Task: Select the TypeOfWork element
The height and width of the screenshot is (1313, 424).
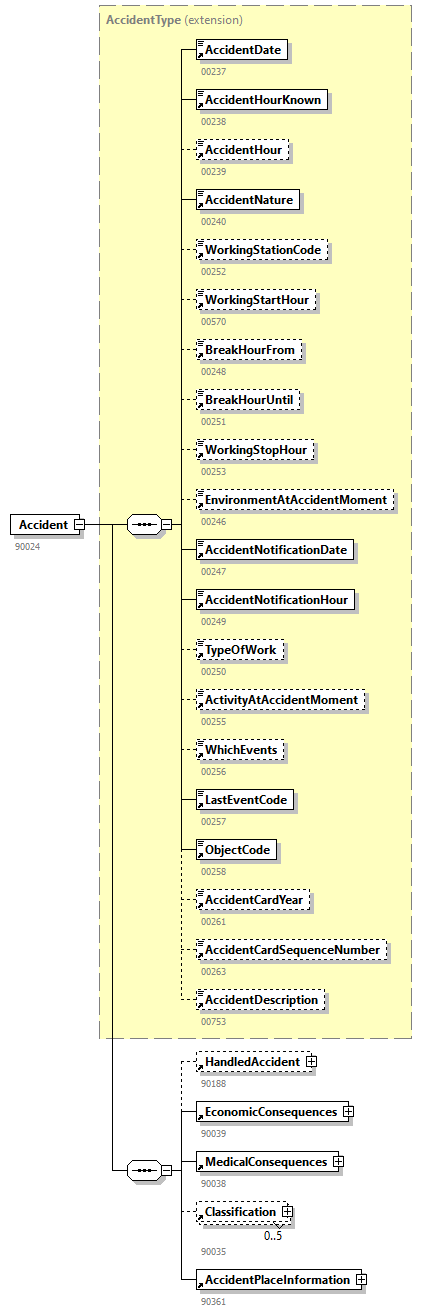Action: point(240,649)
